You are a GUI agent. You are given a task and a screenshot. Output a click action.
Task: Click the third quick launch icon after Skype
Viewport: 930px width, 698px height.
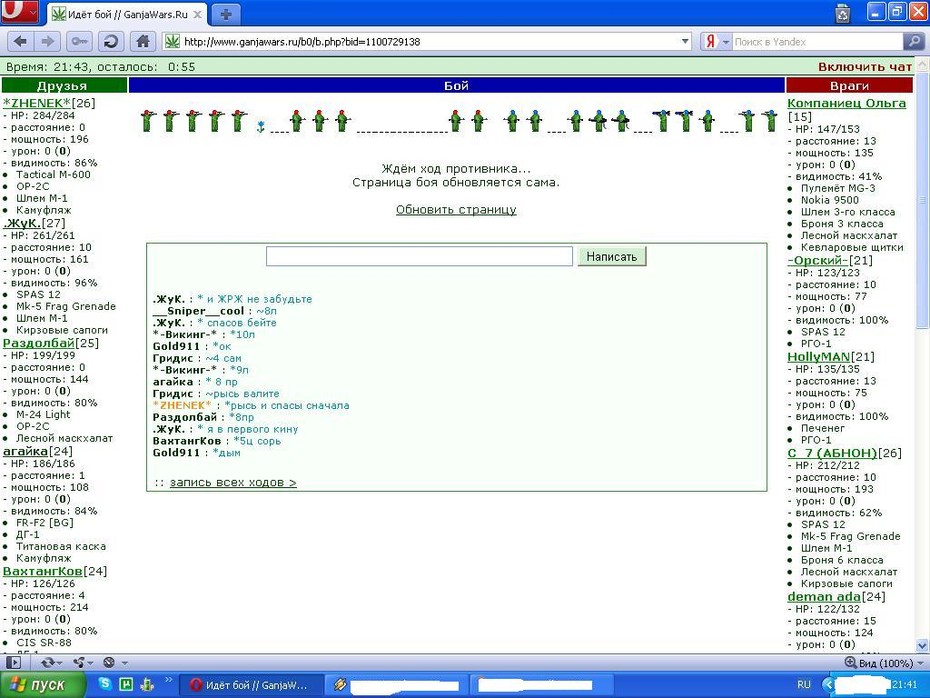click(146, 684)
